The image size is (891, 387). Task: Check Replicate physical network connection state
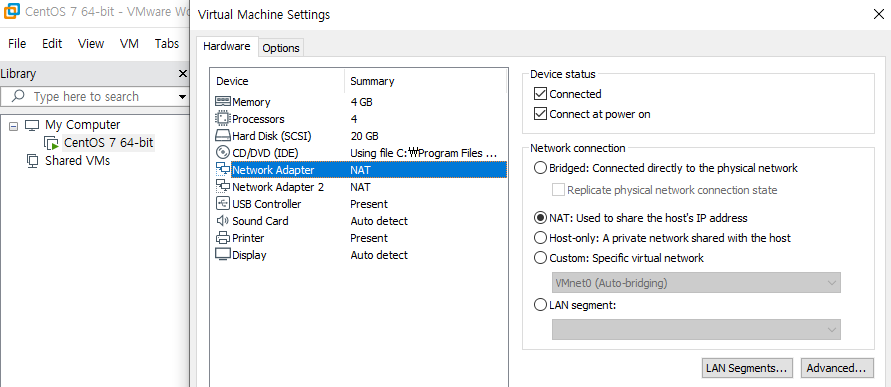tap(559, 190)
